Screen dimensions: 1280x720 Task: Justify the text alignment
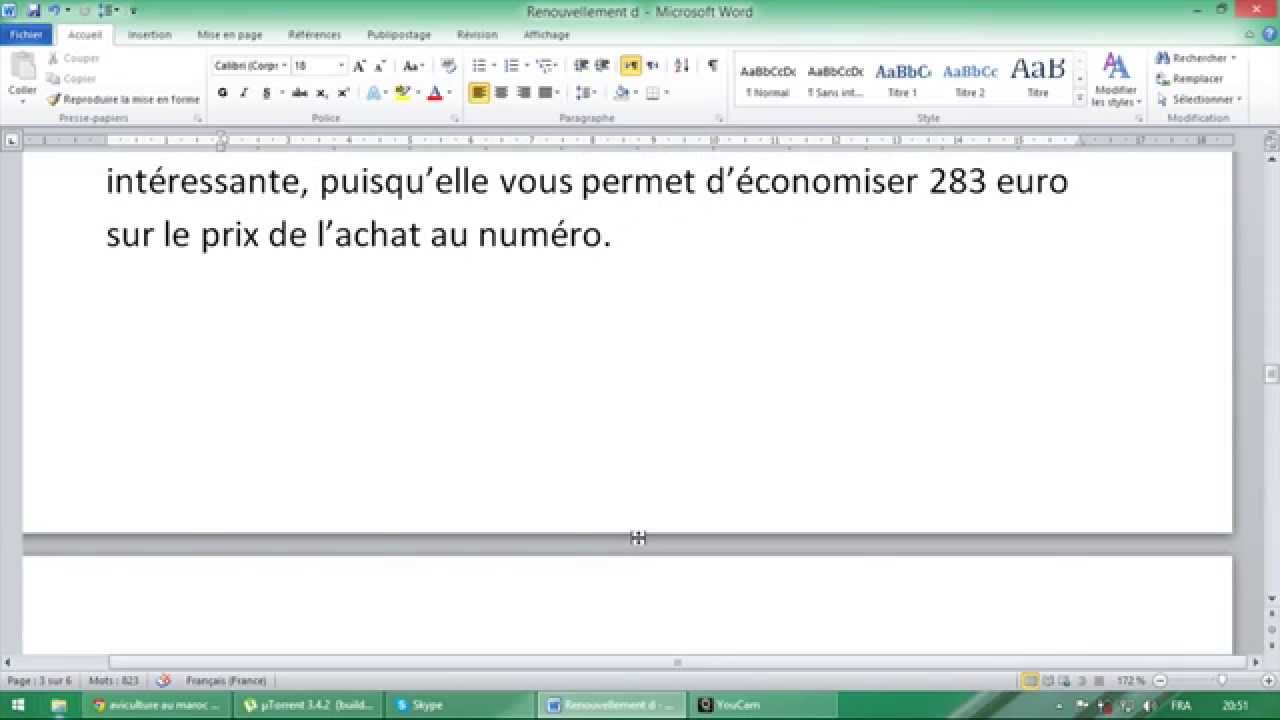545,93
